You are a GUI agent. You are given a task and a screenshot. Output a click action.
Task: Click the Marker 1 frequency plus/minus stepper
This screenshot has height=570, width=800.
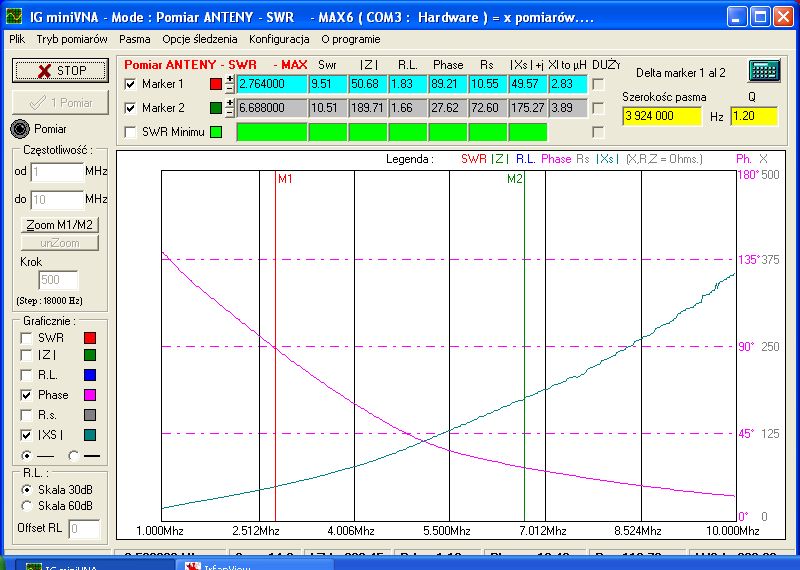pos(230,84)
